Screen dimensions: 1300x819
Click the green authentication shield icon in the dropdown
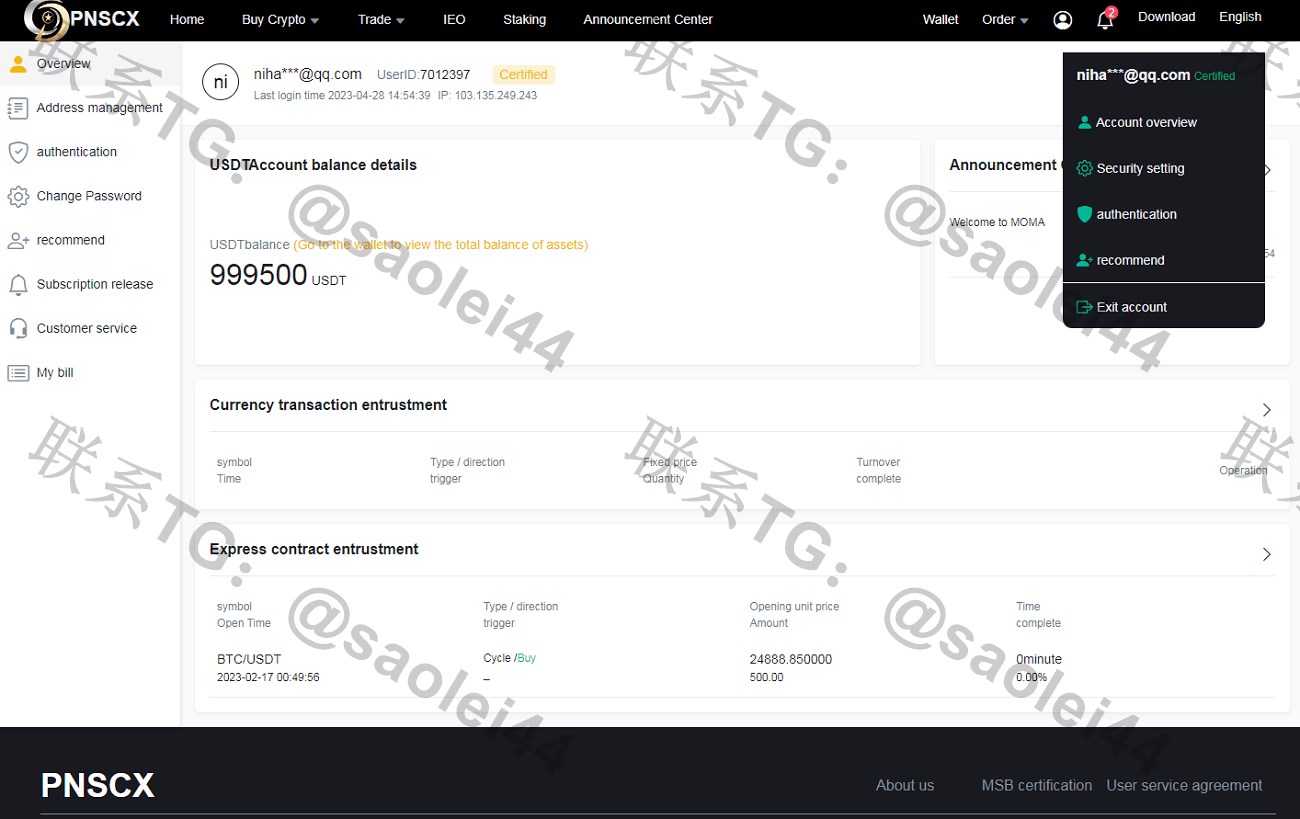1084,214
